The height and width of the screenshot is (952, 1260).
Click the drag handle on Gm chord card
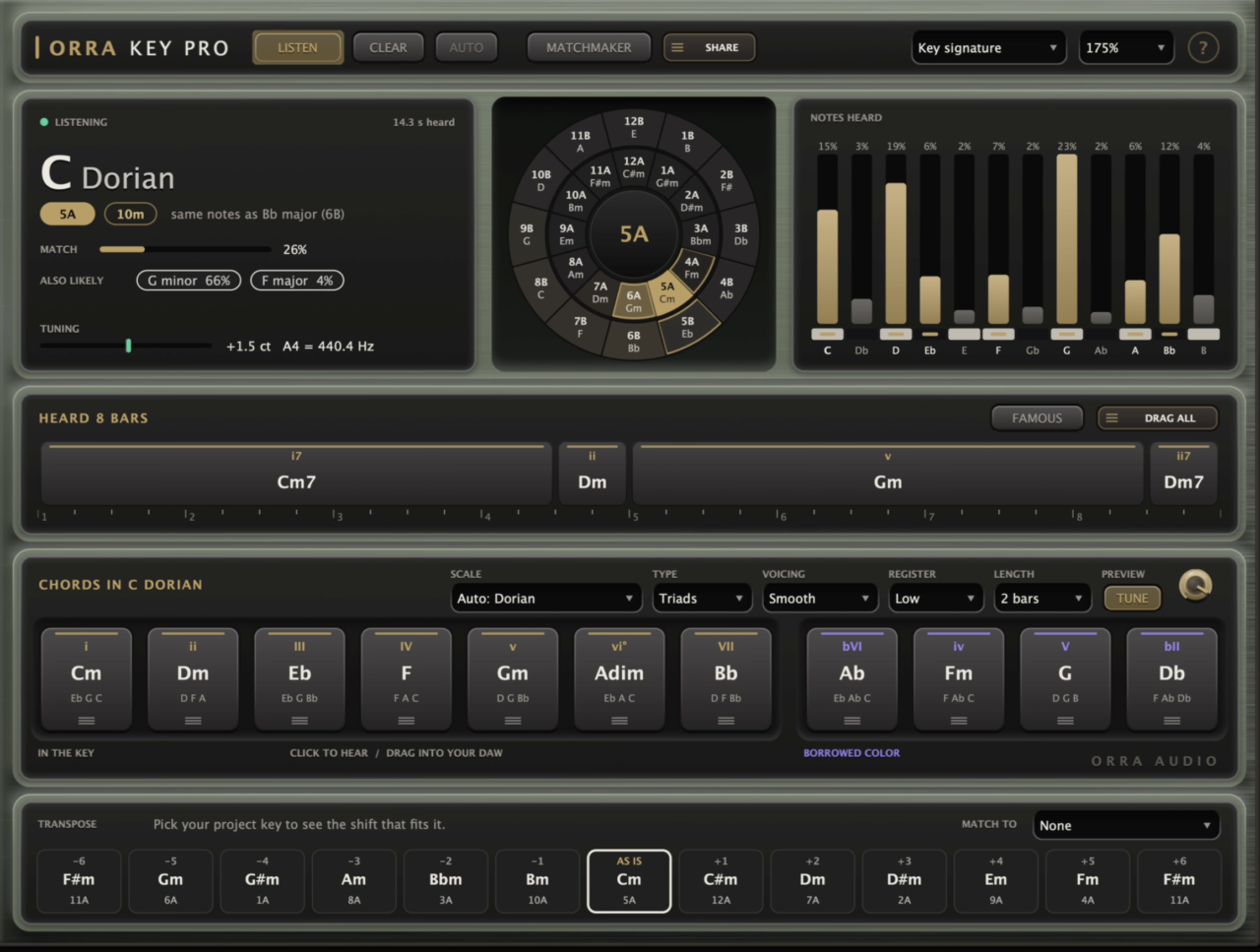click(x=513, y=721)
